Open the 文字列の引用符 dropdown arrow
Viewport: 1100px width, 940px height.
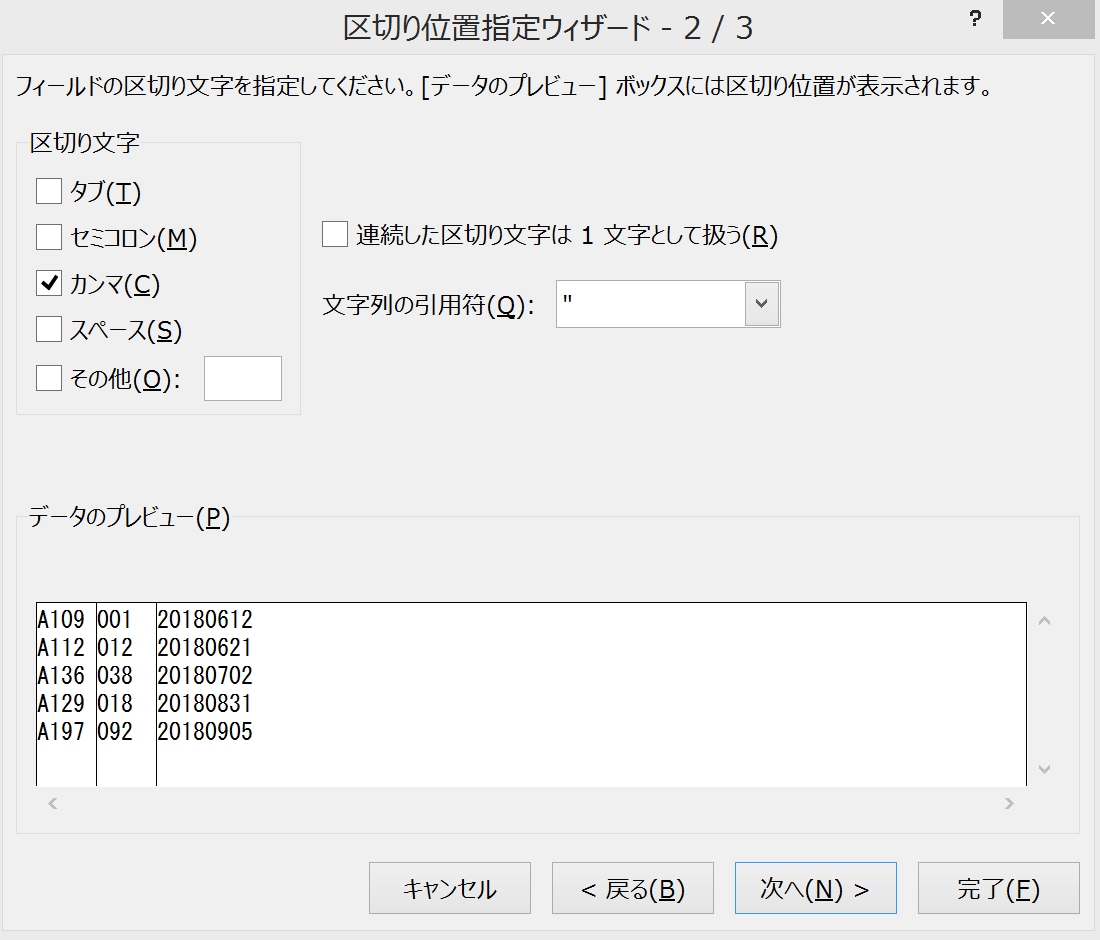(762, 304)
